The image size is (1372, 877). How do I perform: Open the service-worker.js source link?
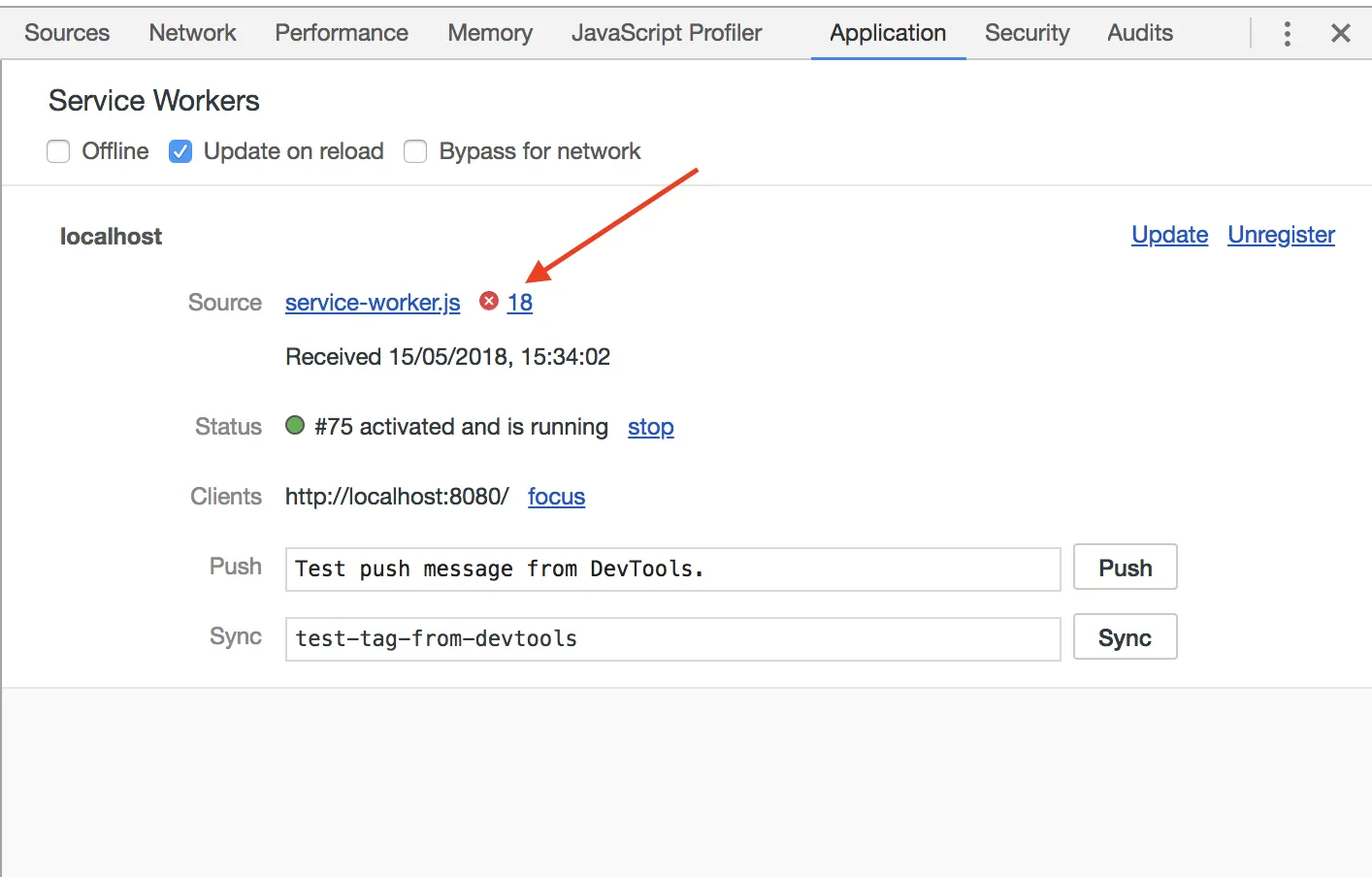click(x=373, y=303)
